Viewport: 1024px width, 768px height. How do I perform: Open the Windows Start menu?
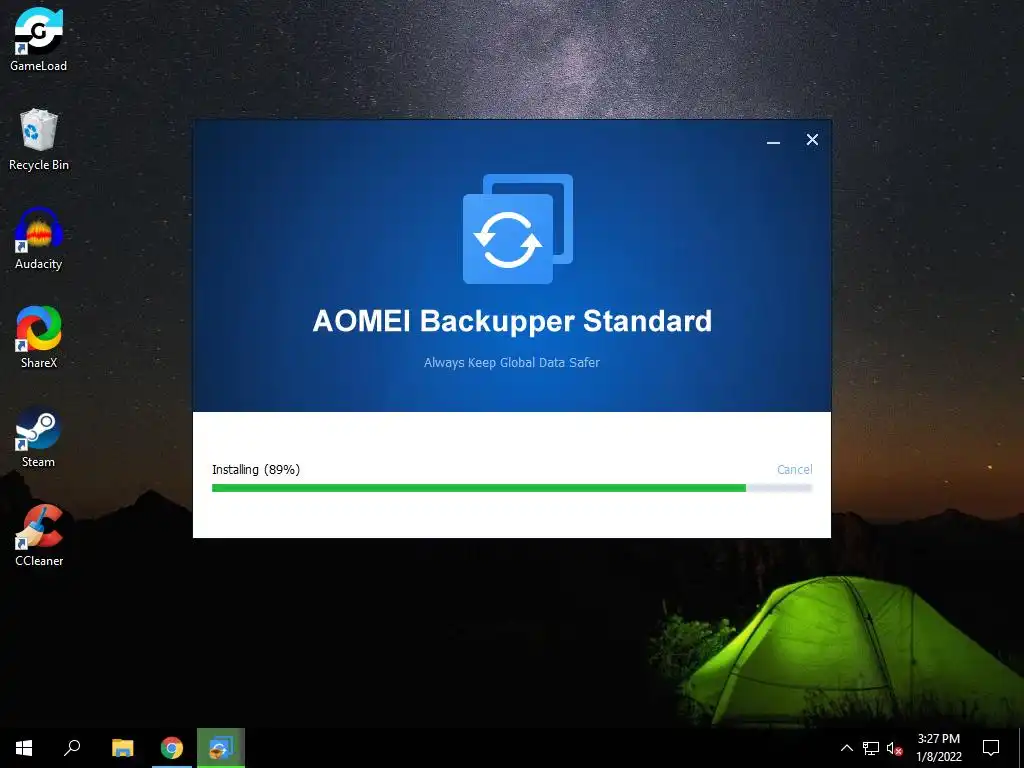tap(24, 748)
